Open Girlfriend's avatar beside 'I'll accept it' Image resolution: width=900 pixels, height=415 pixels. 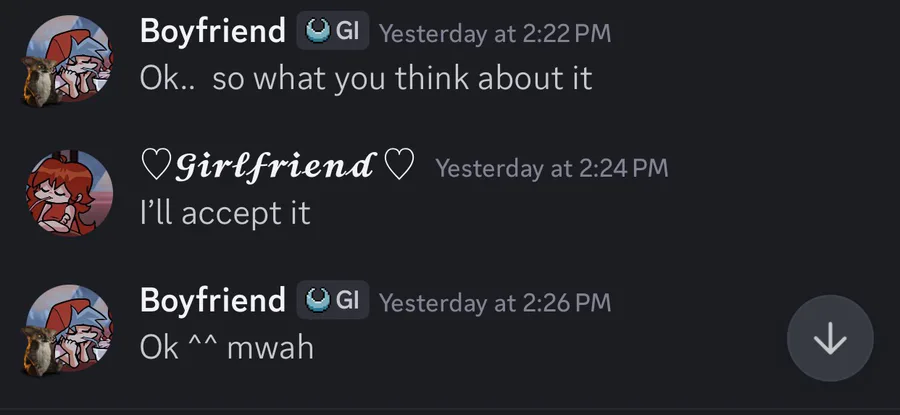pyautogui.click(x=68, y=195)
